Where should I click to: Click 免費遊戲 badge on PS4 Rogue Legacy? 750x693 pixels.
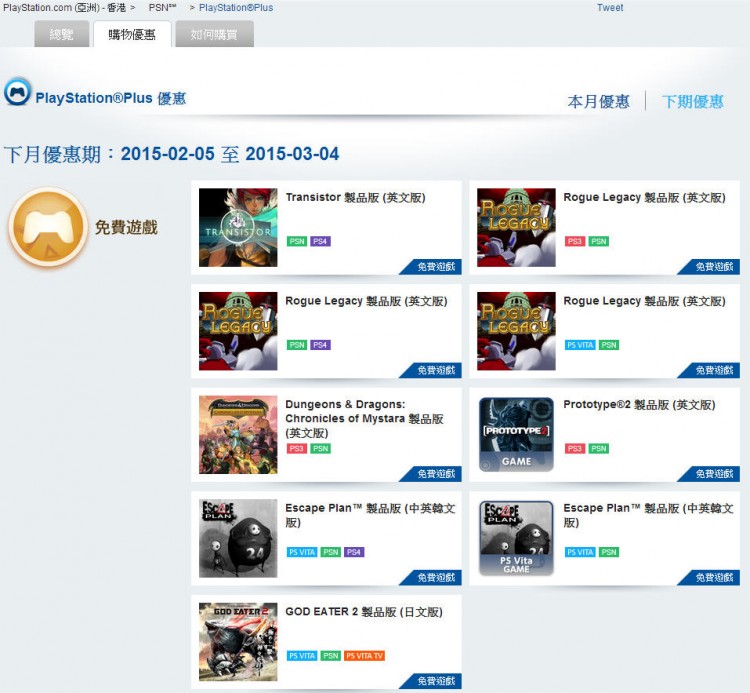[x=430, y=370]
